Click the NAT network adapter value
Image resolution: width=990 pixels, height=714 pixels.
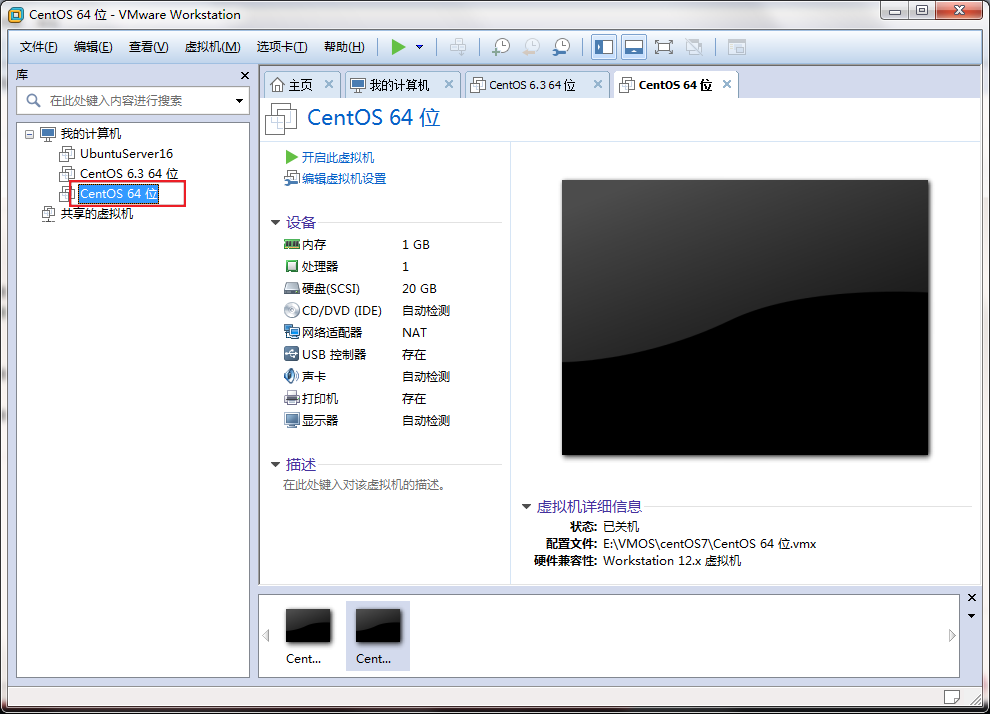coord(414,333)
